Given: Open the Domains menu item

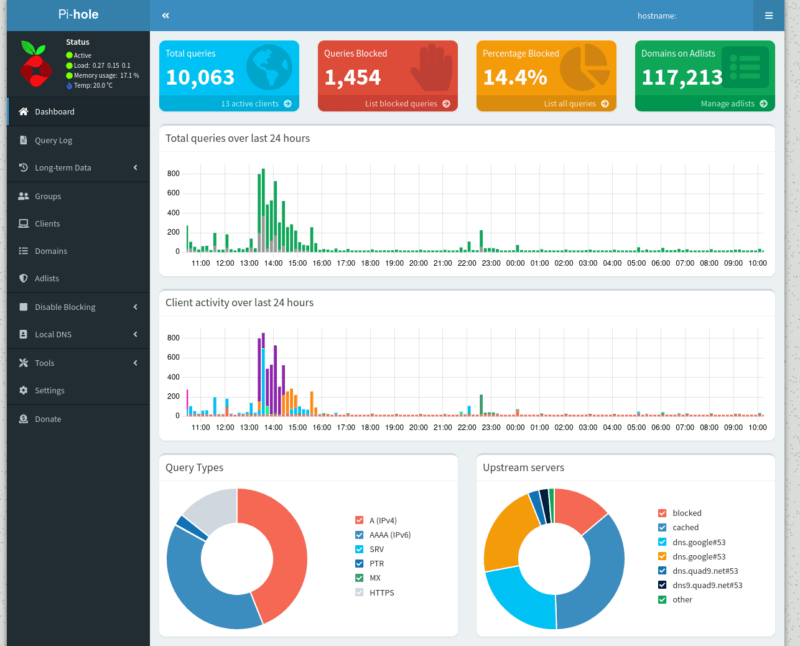Looking at the screenshot, I should [x=51, y=251].
